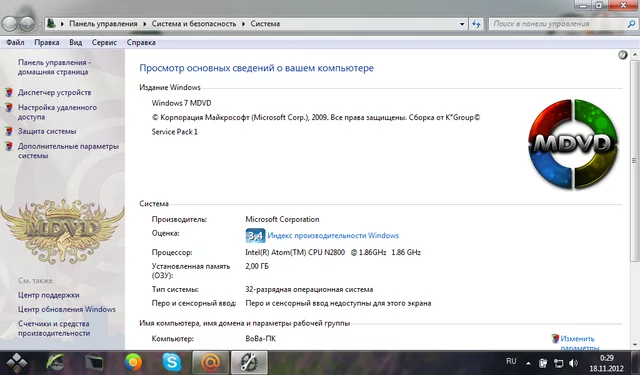Click the volume speaker tray icon

[x=573, y=363]
